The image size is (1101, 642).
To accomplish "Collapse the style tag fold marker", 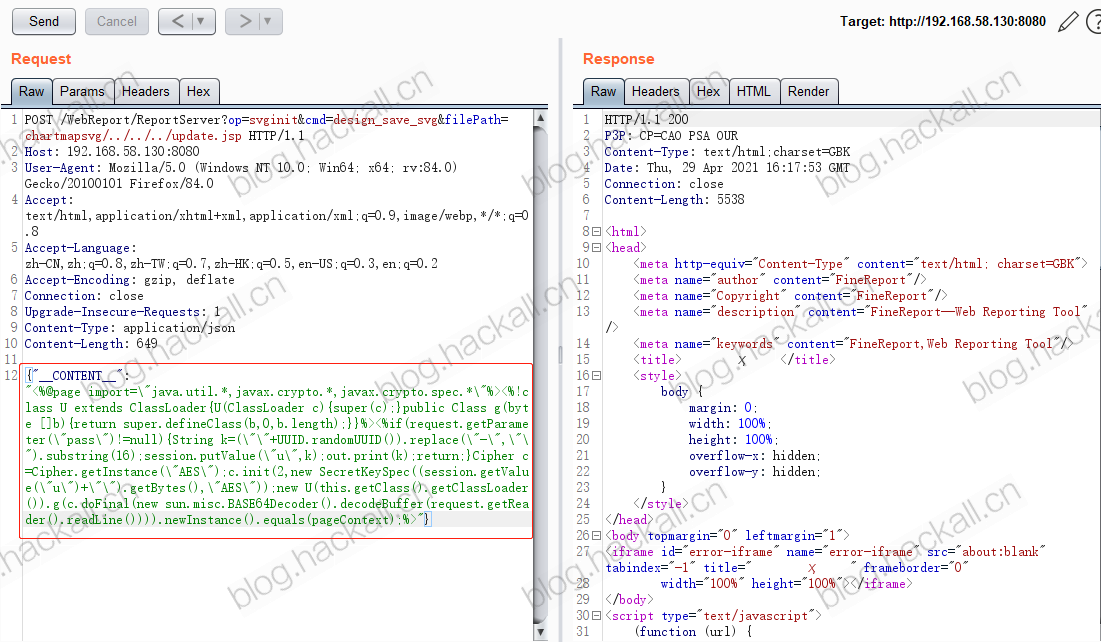I will pyautogui.click(x=596, y=376).
